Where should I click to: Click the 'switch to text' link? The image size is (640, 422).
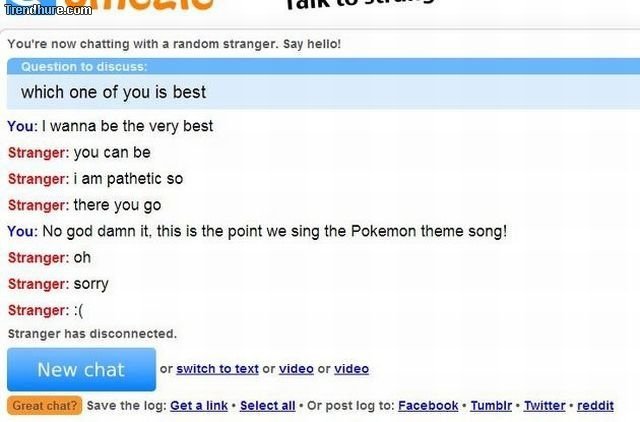(x=217, y=369)
